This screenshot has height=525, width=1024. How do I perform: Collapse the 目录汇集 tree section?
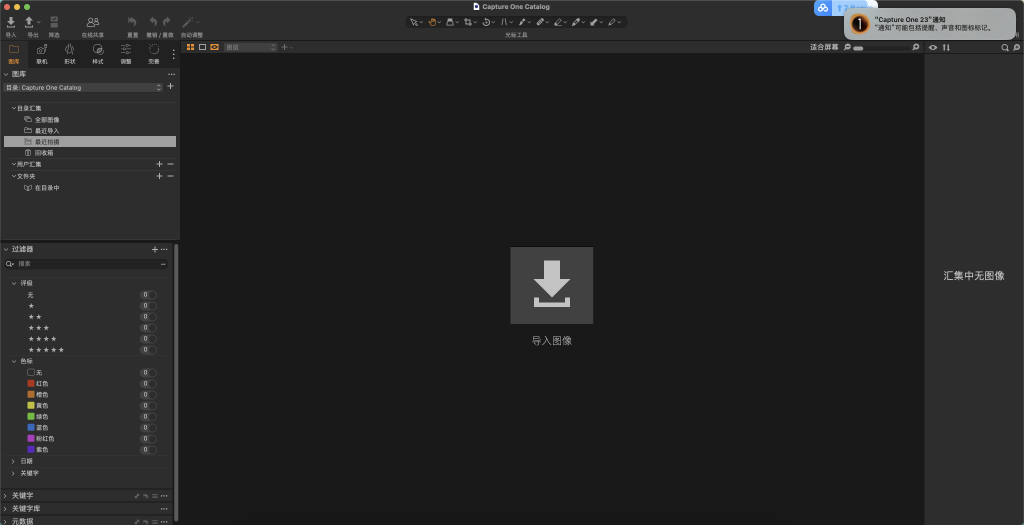[14, 108]
